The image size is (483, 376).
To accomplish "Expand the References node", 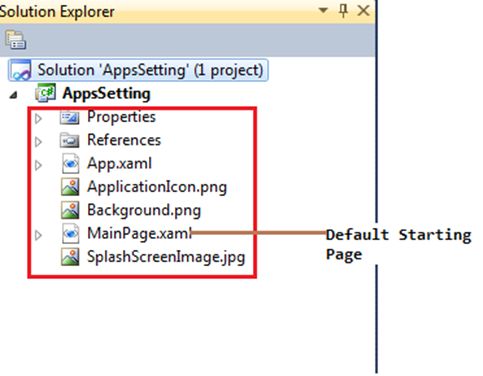I will coord(38,142).
